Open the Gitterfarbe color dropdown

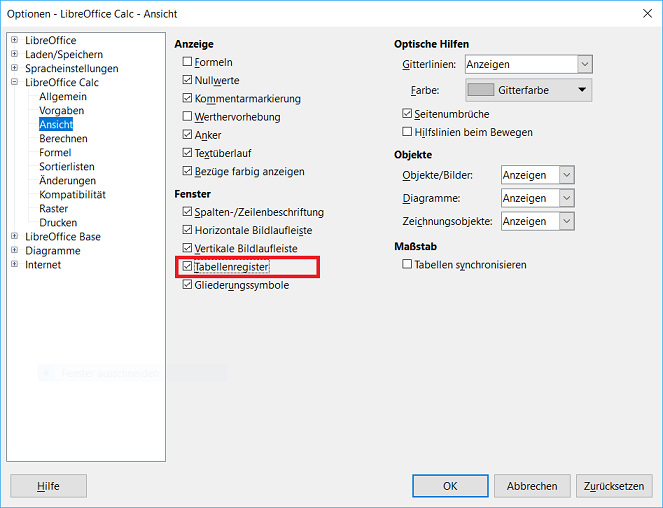(x=529, y=90)
